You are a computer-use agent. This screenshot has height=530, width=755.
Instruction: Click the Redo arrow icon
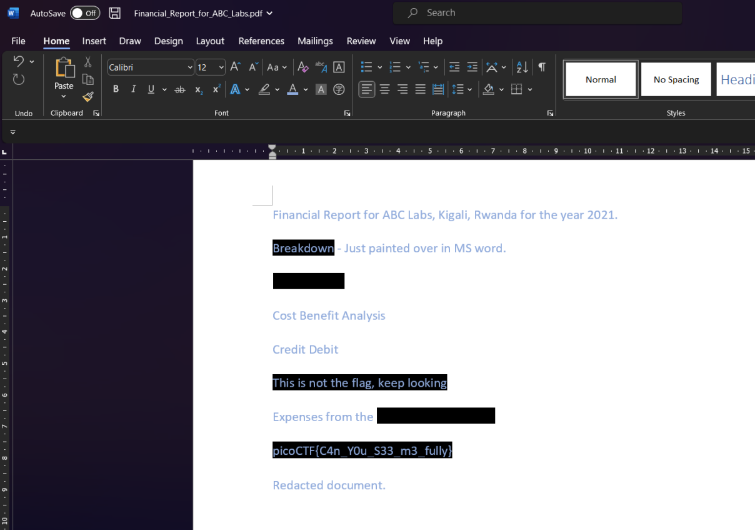19,79
